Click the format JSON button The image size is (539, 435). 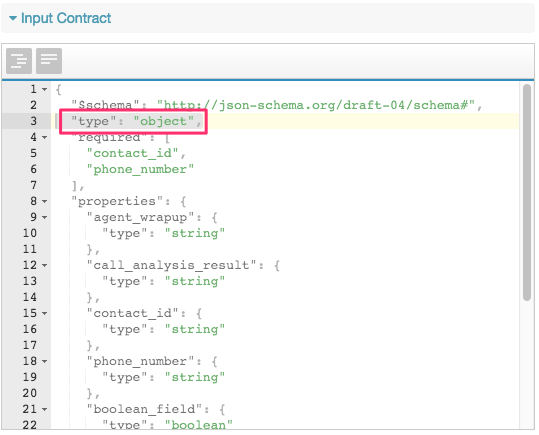(19, 61)
